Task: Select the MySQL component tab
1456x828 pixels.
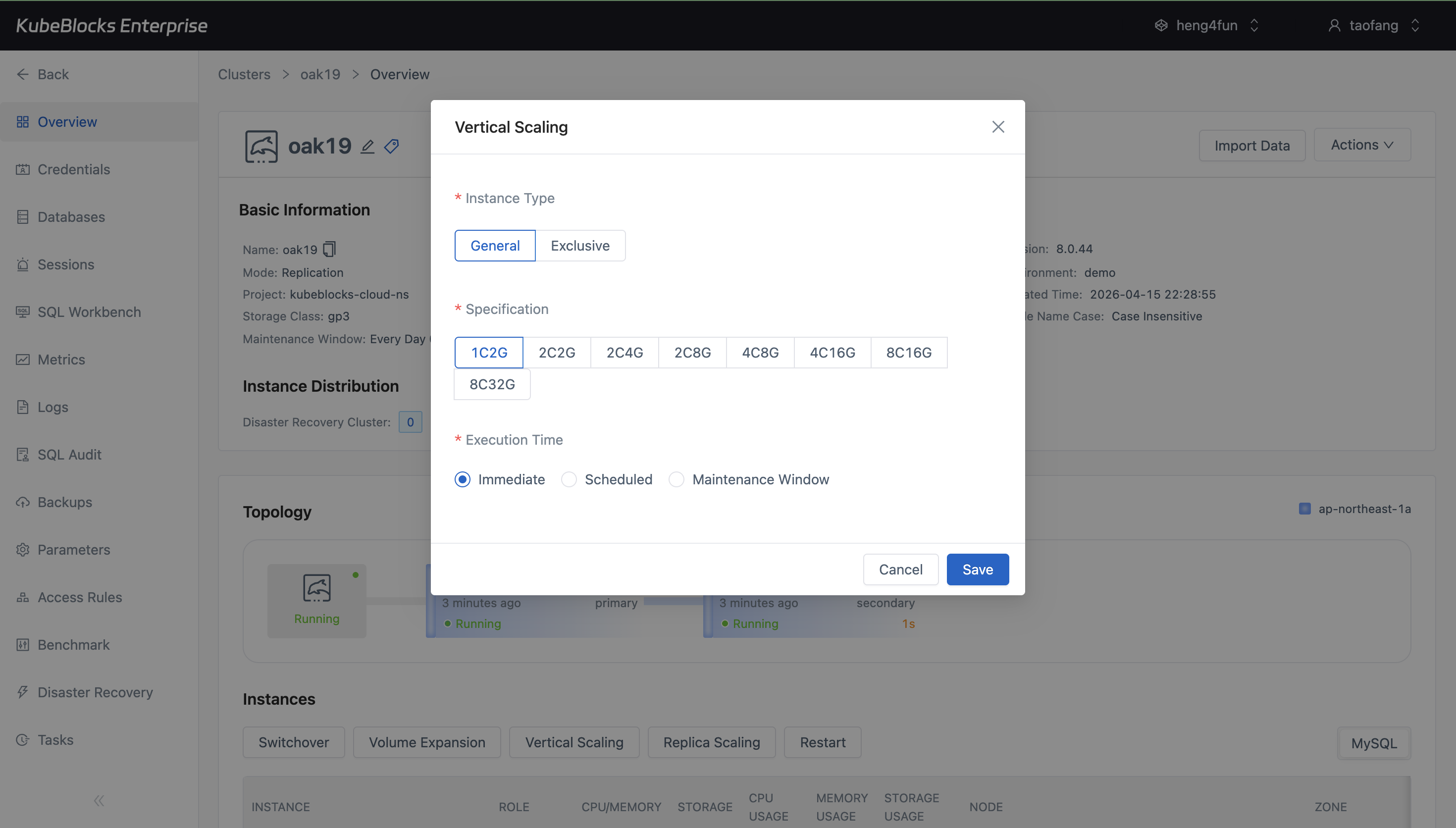Action: pos(1374,743)
